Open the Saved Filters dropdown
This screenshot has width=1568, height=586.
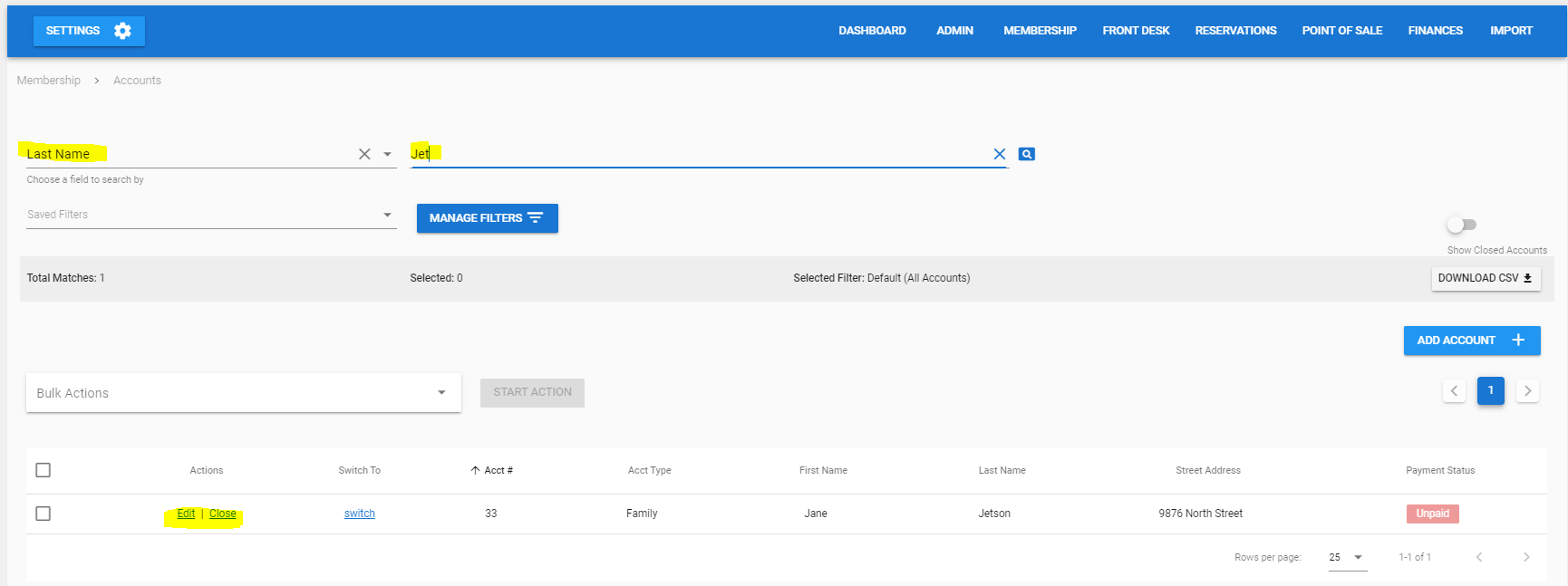pos(211,215)
